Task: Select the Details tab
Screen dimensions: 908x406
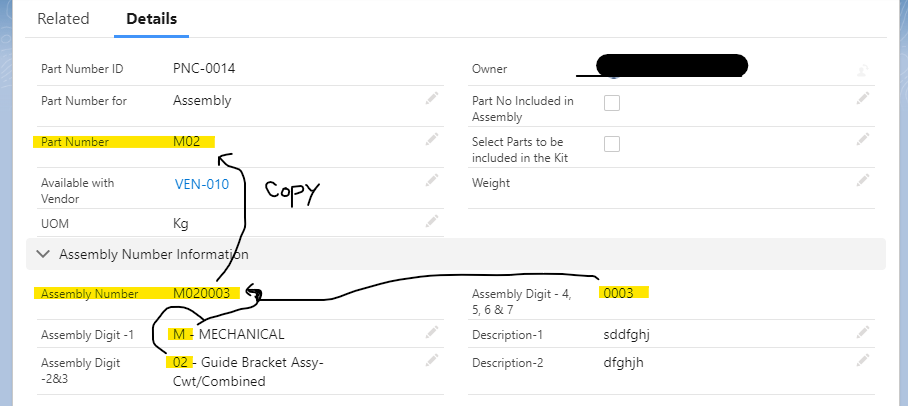Action: [x=151, y=19]
